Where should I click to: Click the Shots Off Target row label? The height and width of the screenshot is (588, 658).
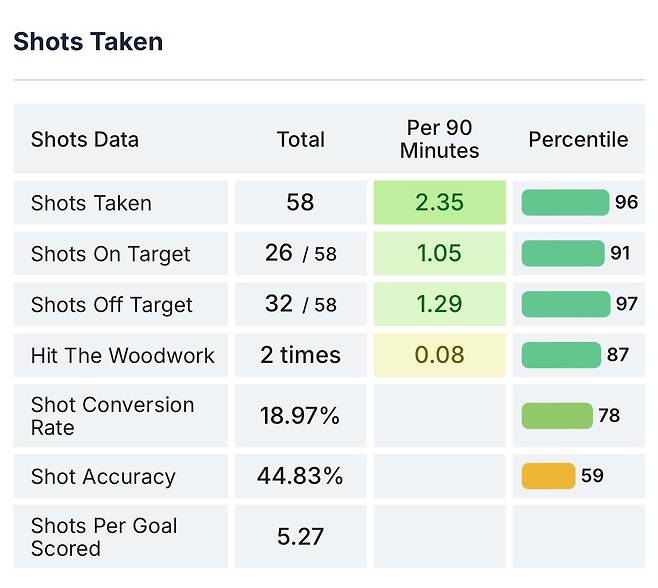pos(112,305)
